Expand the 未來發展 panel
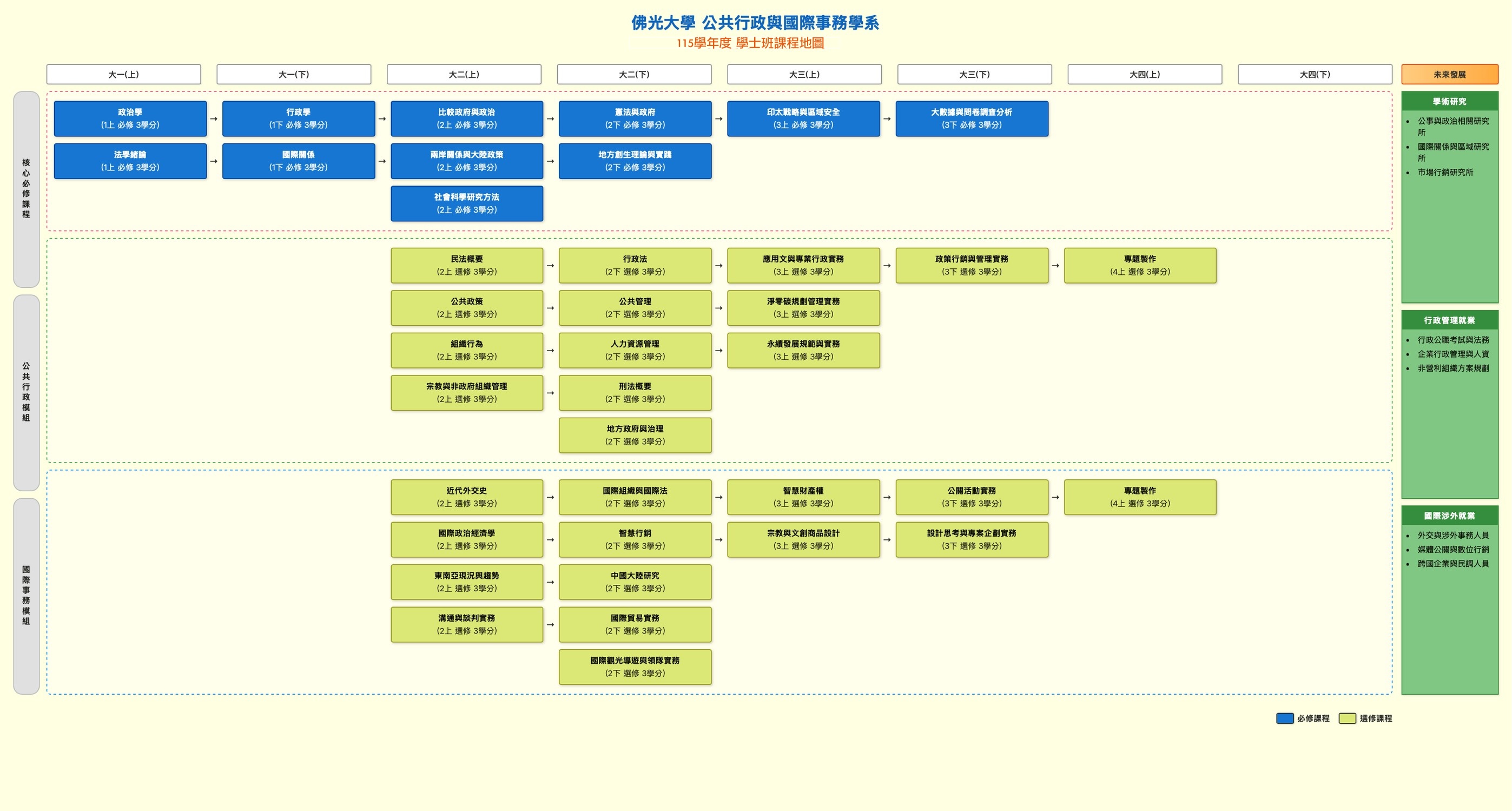The image size is (1512, 811). (1449, 75)
